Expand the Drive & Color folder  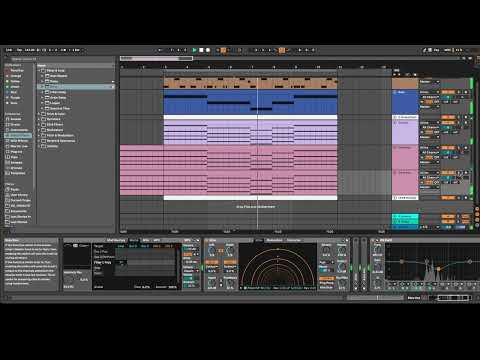[39, 114]
